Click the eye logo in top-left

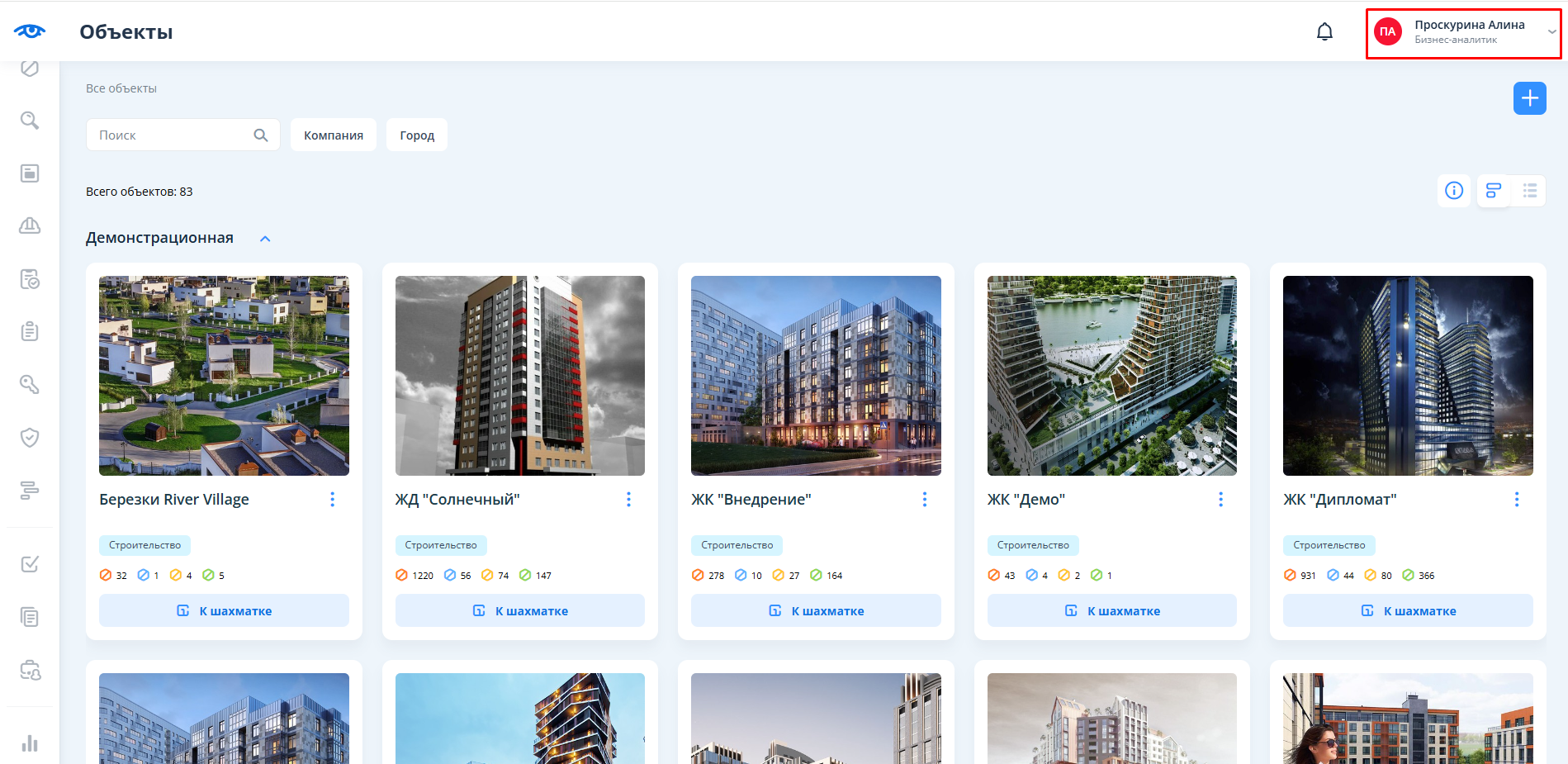(x=30, y=31)
